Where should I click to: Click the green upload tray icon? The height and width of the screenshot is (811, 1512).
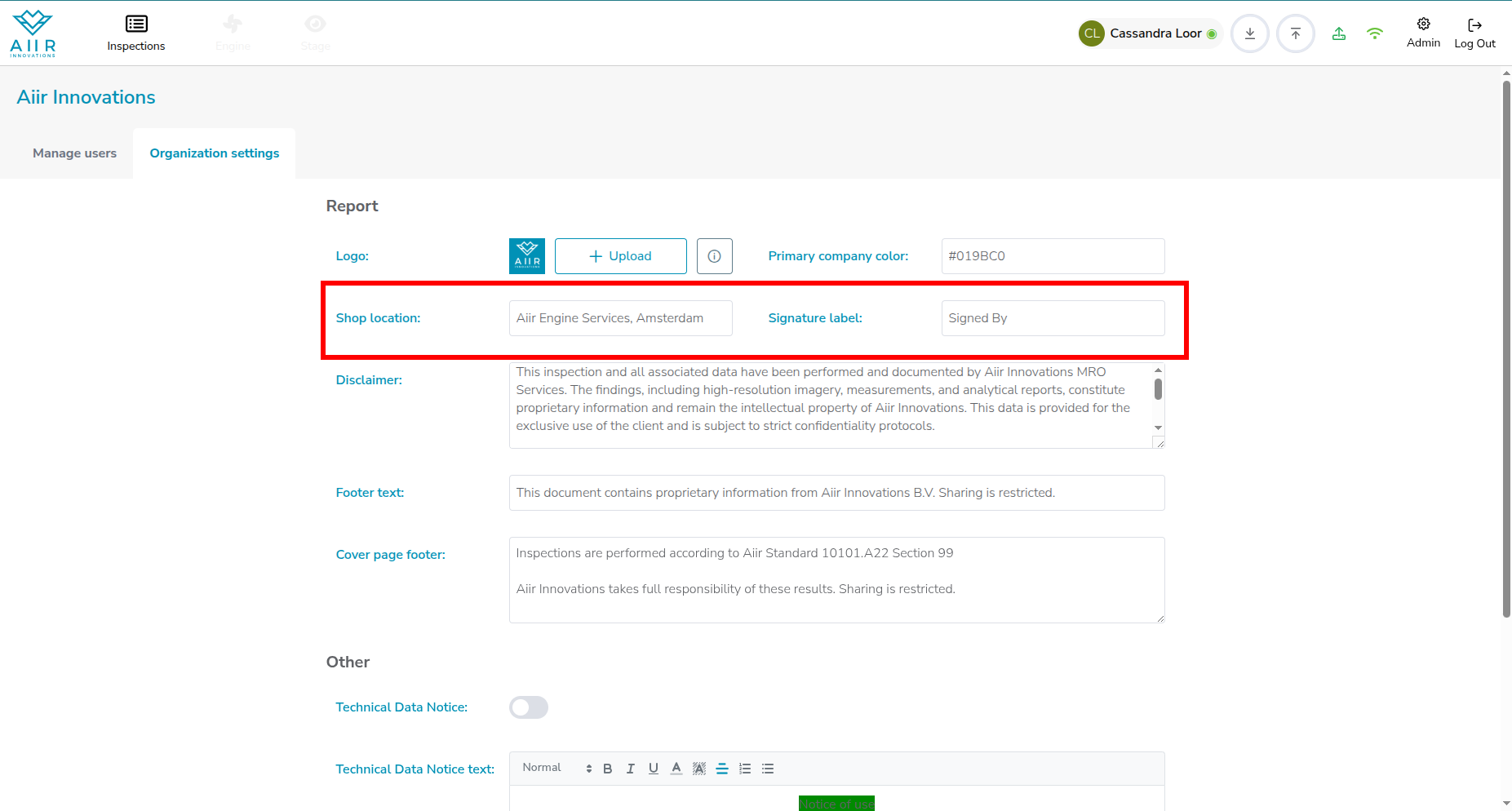(x=1339, y=33)
